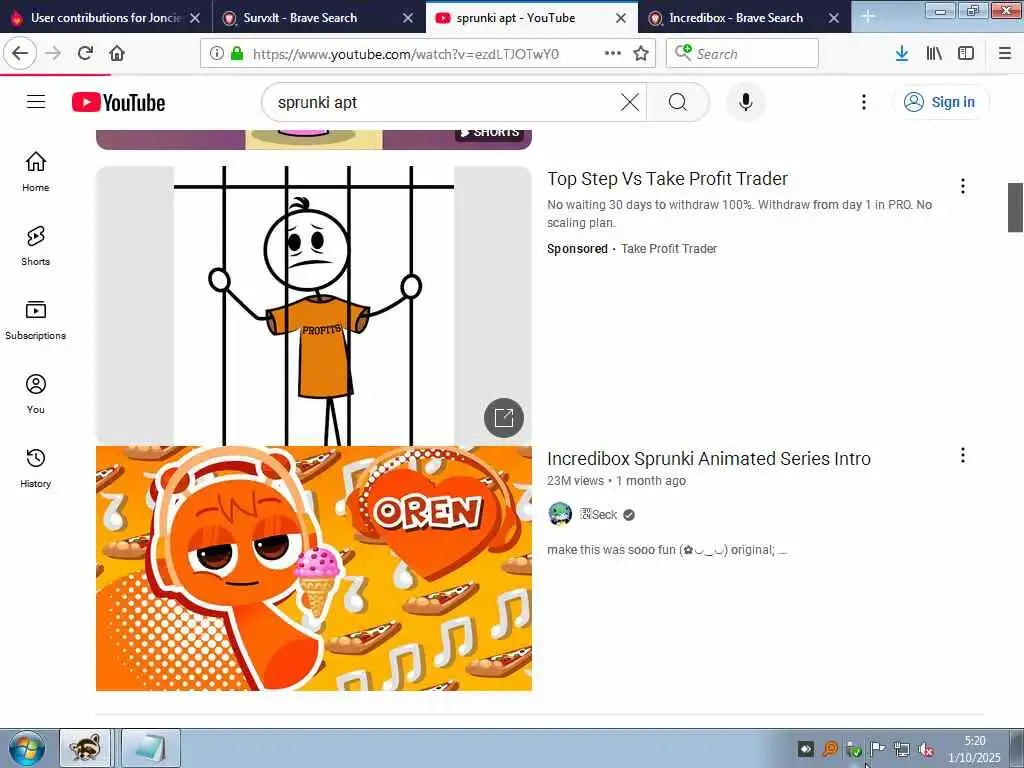Open the YouTube guide hamburger menu
This screenshot has width=1024, height=768.
click(x=36, y=102)
